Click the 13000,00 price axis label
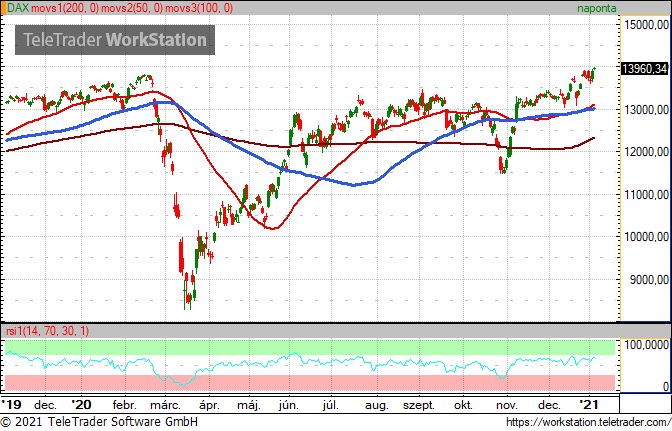 (x=646, y=110)
